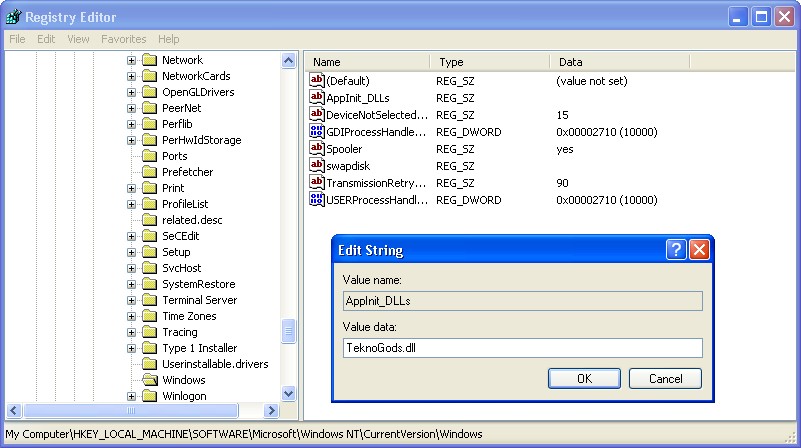Click the (Default) value icon
801x448 pixels.
click(x=317, y=80)
